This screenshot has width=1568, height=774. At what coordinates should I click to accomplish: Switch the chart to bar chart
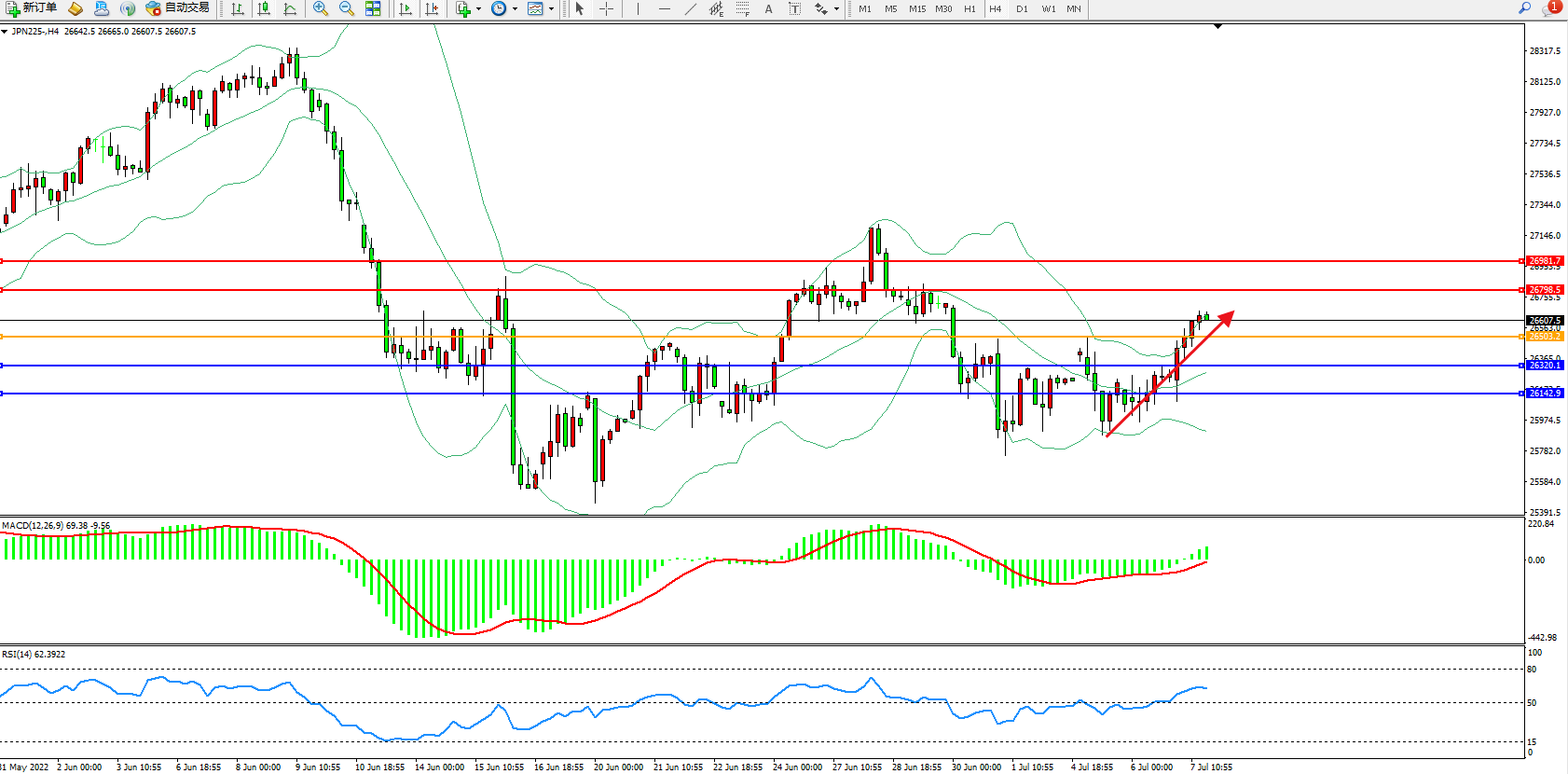[239, 8]
